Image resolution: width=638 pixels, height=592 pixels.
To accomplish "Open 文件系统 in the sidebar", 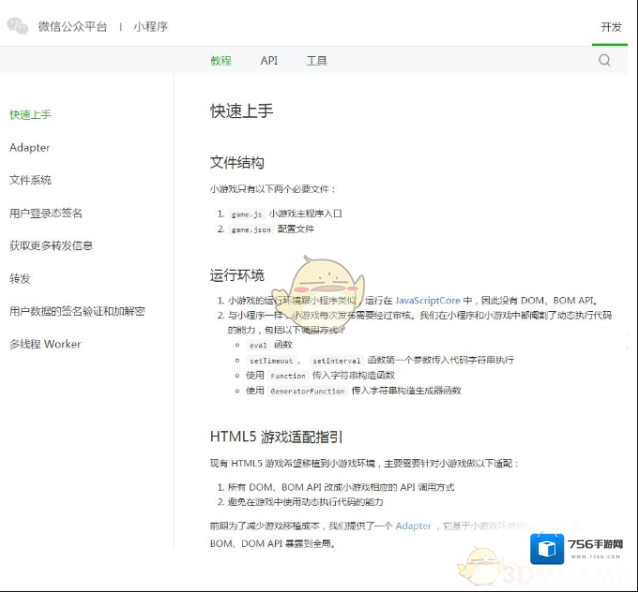I will [30, 181].
